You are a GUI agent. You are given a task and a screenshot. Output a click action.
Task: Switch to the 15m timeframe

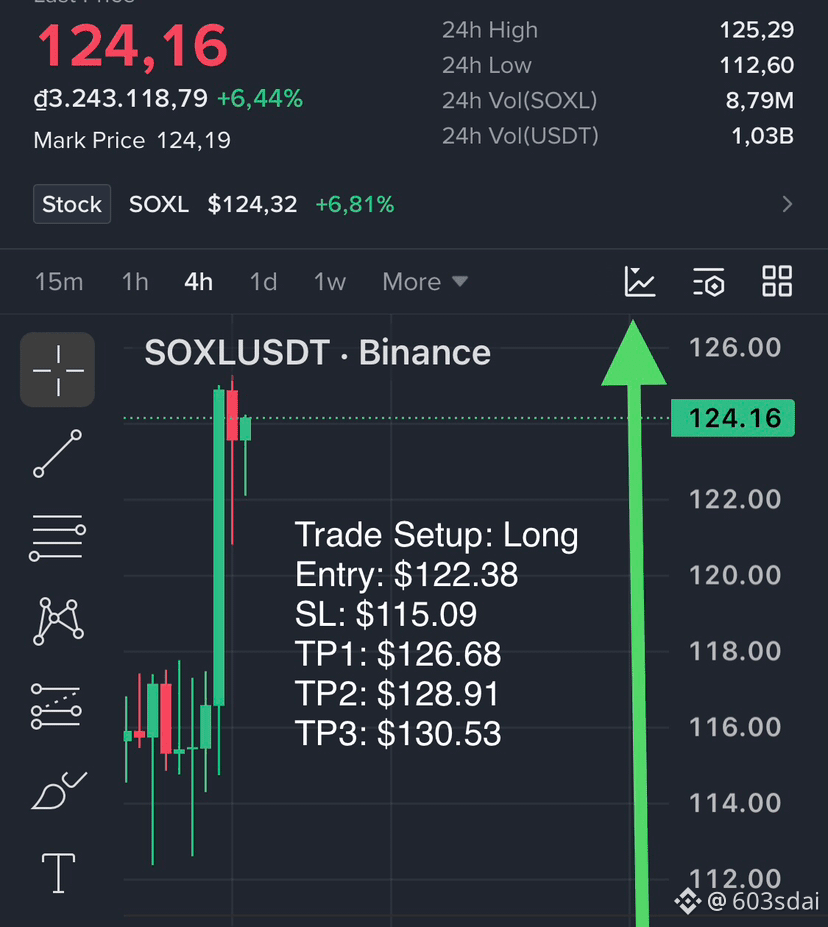(59, 282)
